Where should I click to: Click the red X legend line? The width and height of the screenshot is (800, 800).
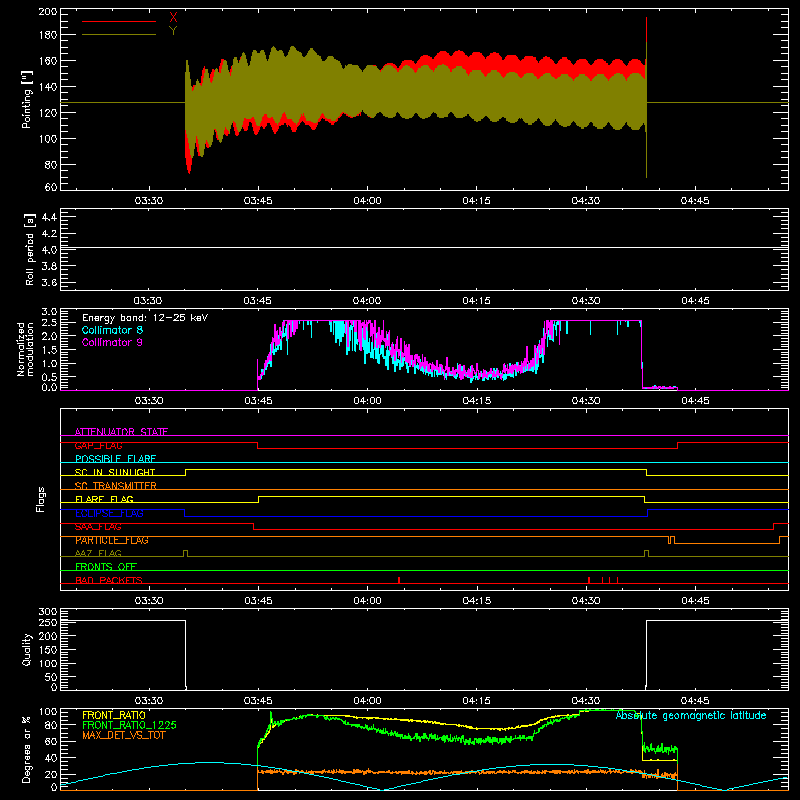point(118,21)
